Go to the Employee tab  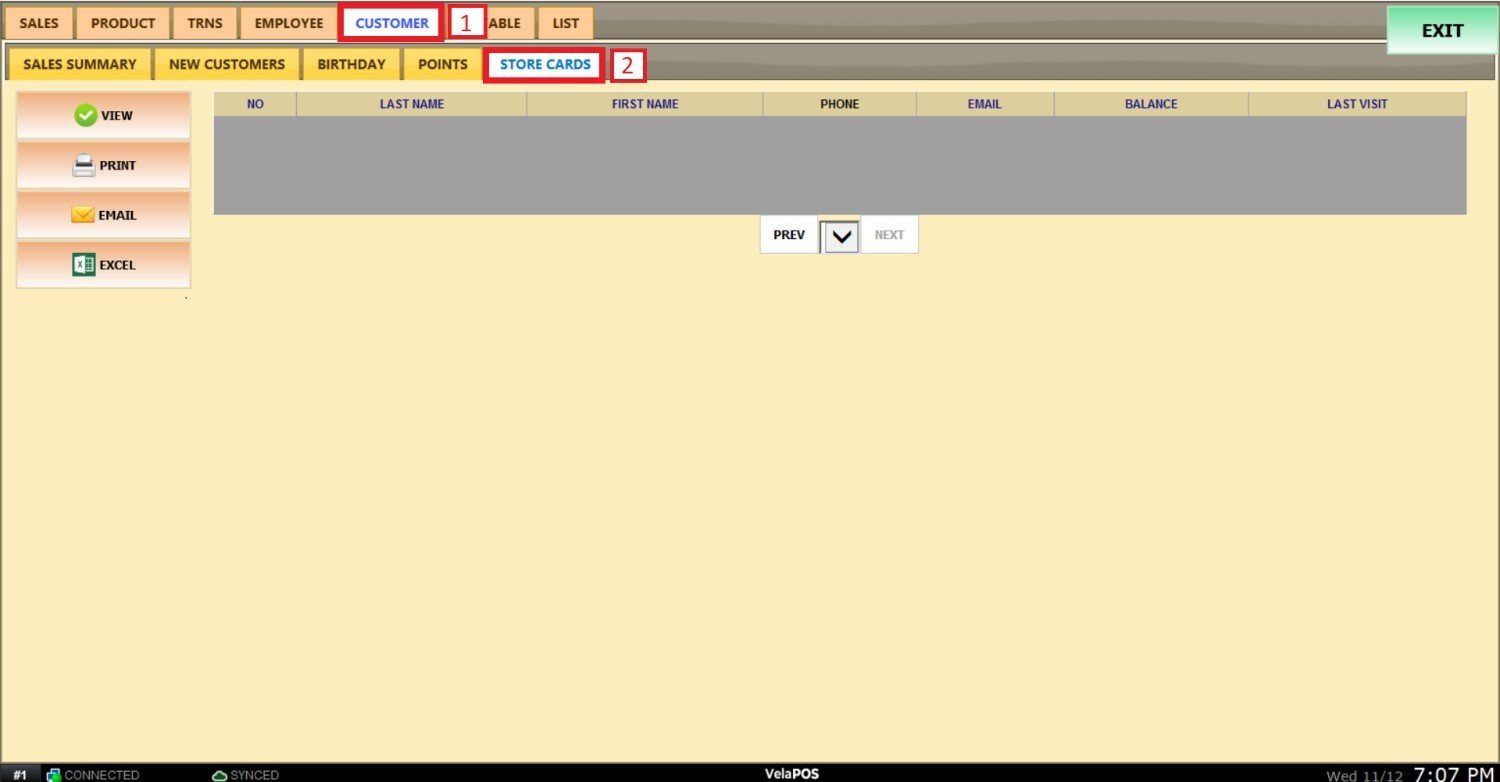[289, 23]
